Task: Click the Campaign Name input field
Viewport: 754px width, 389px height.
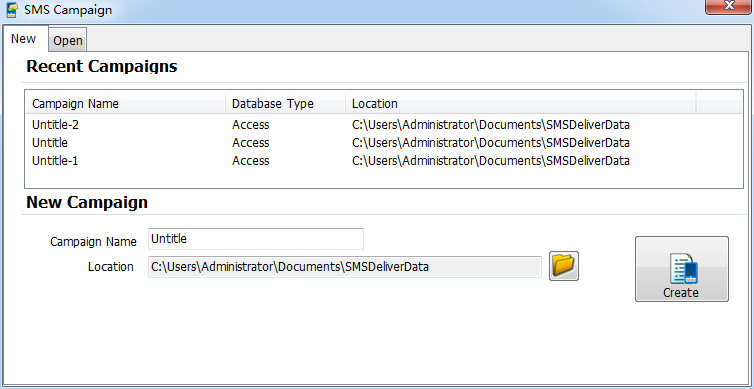Action: coord(256,239)
